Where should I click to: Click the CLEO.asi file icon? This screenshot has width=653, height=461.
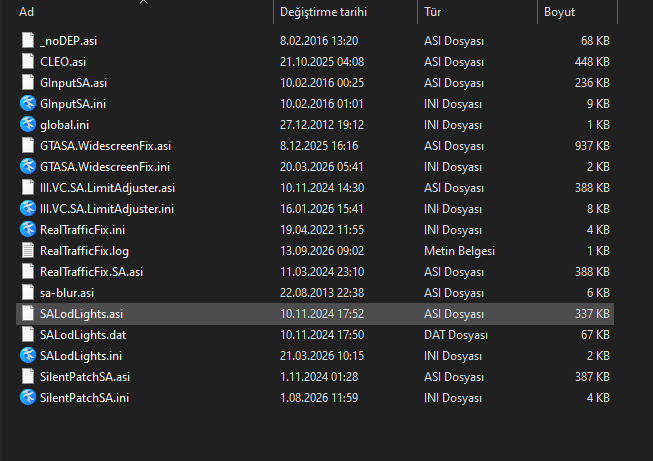[28, 62]
